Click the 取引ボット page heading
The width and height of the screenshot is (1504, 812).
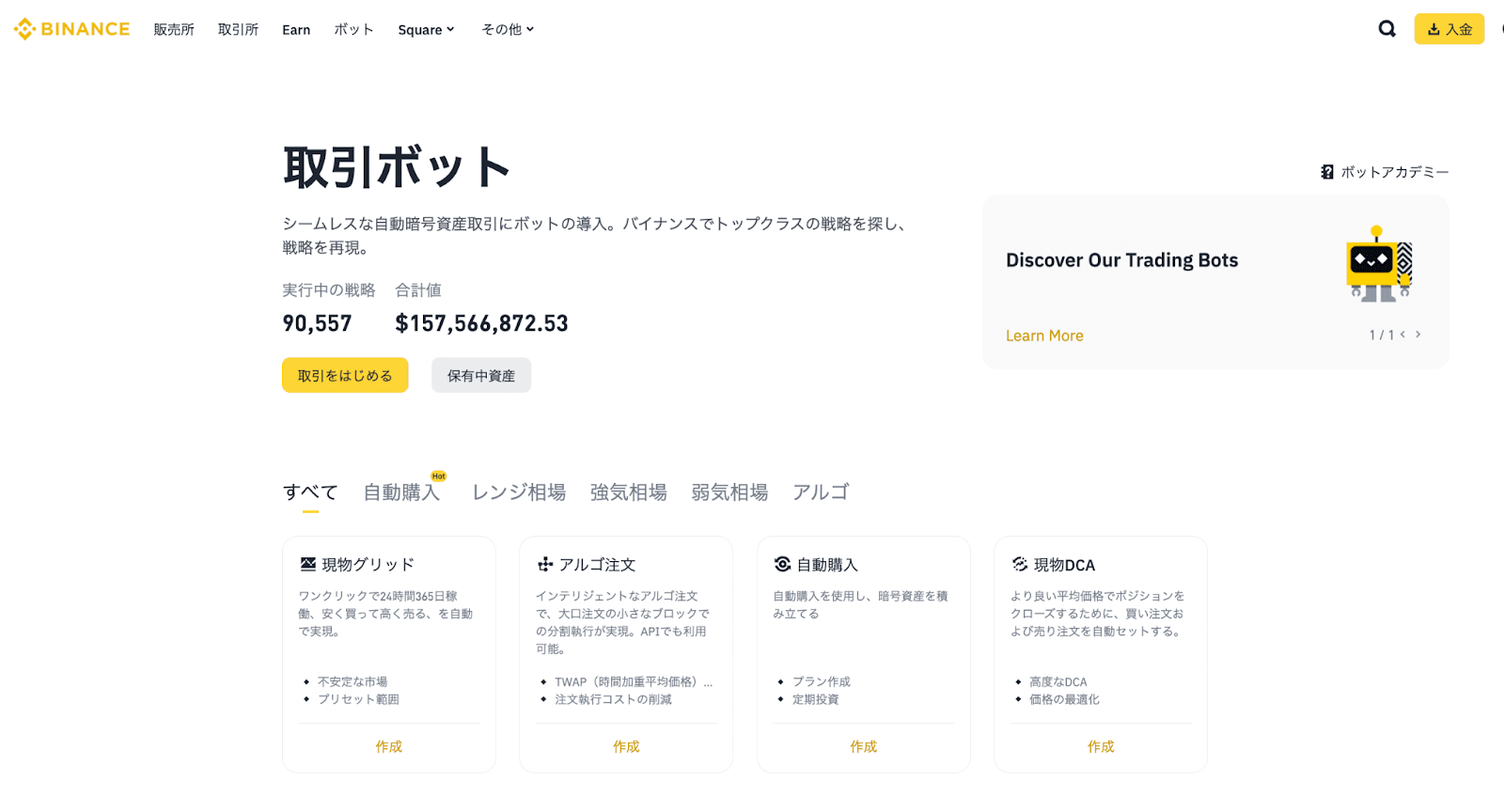coord(397,167)
